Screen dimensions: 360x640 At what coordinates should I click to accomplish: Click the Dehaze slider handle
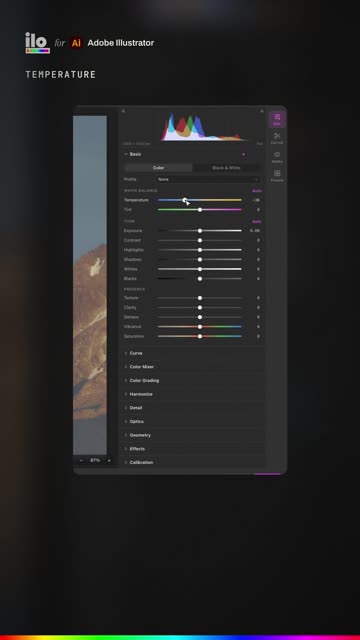(200, 317)
